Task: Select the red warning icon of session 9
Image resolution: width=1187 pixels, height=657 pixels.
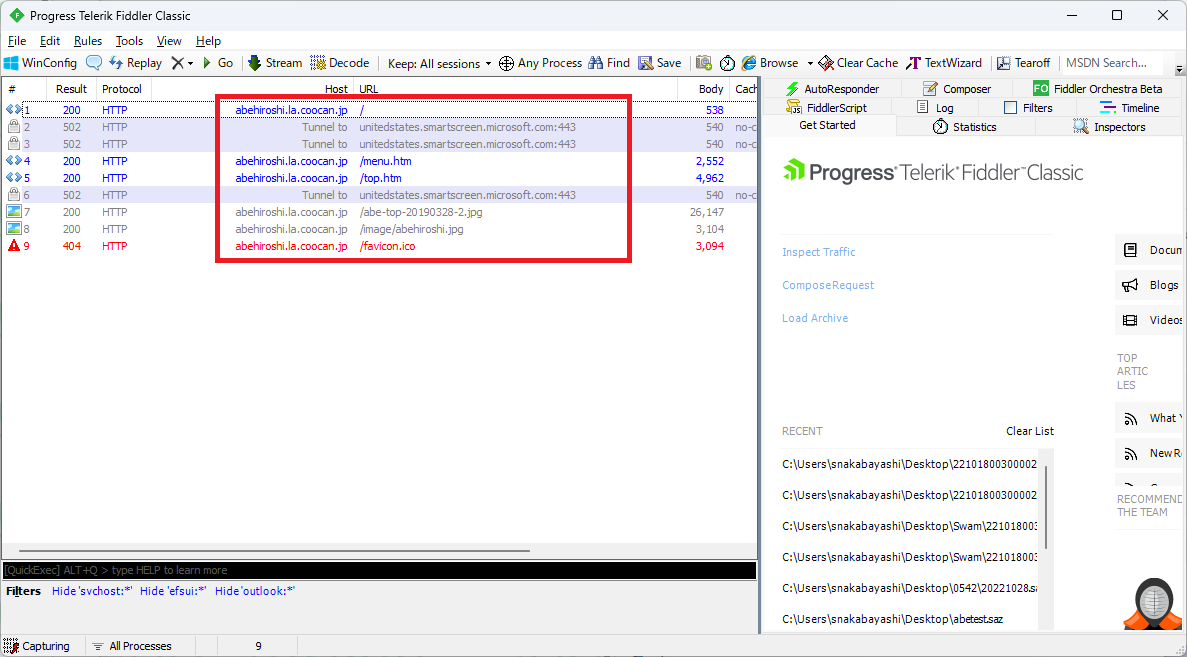Action: [x=13, y=246]
